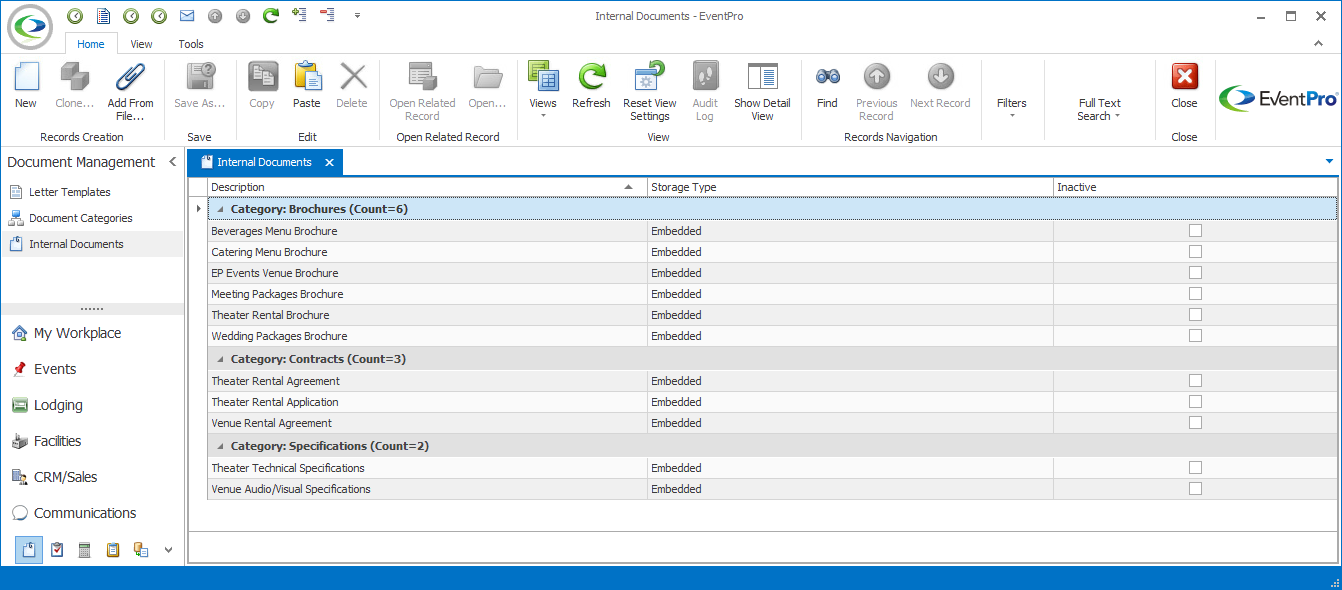This screenshot has width=1342, height=590.
Task: Switch to the Home ribbon tab
Action: point(91,44)
